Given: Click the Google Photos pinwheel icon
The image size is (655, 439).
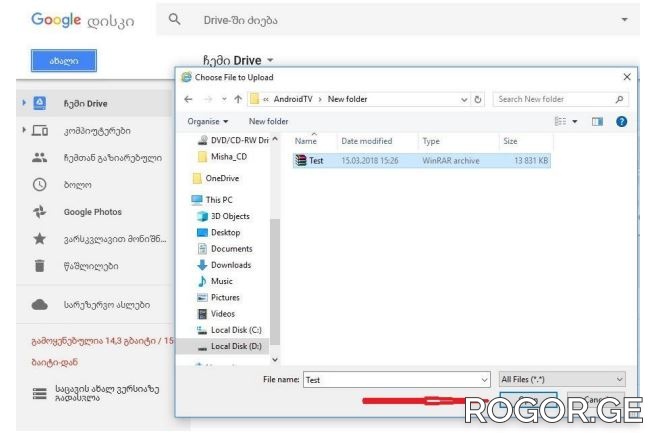Looking at the screenshot, I should 40,212.
